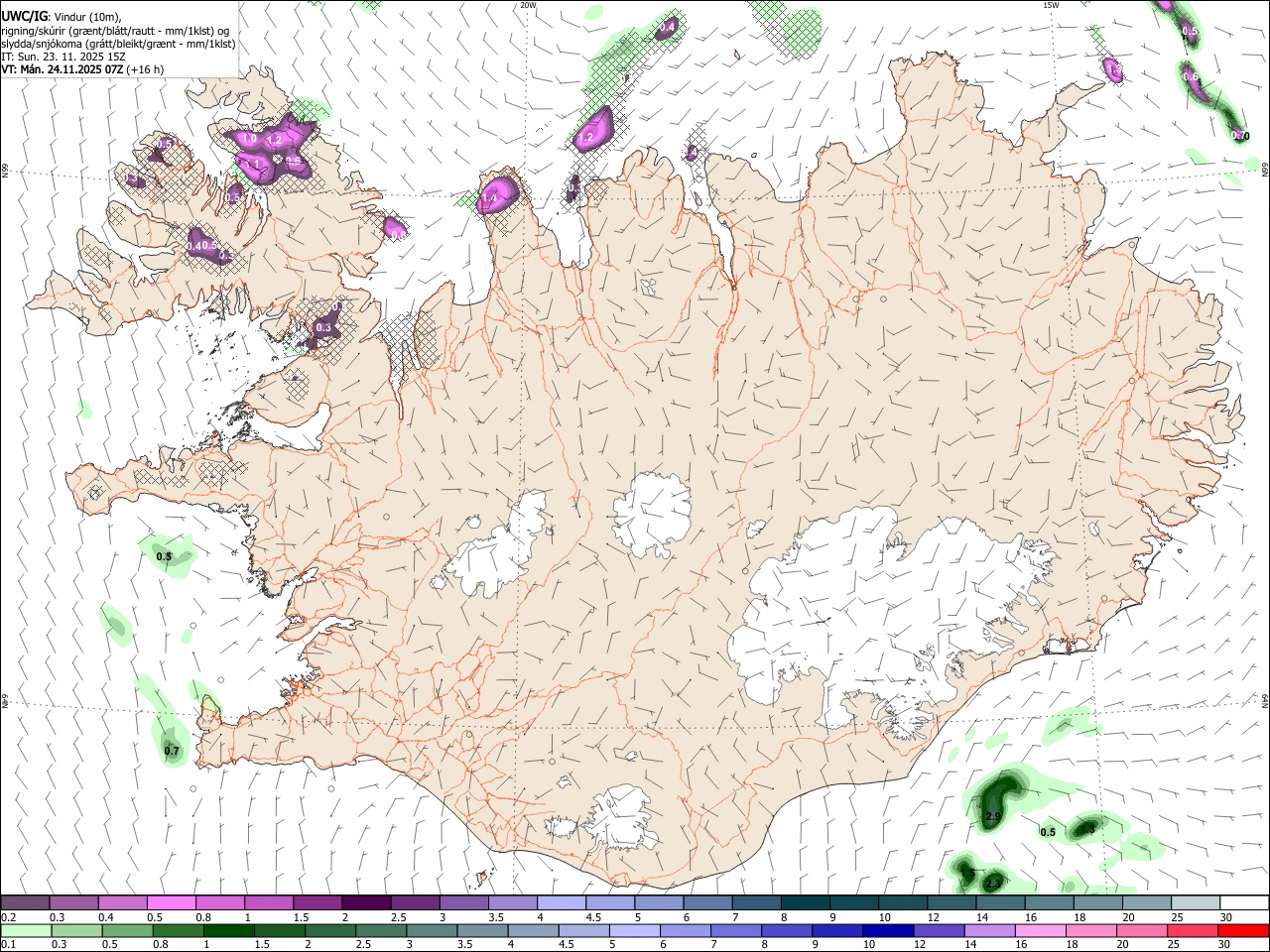The image size is (1270, 952).
Task: Click the 0.7 rain cell off the southwest coast
Action: 172,751
